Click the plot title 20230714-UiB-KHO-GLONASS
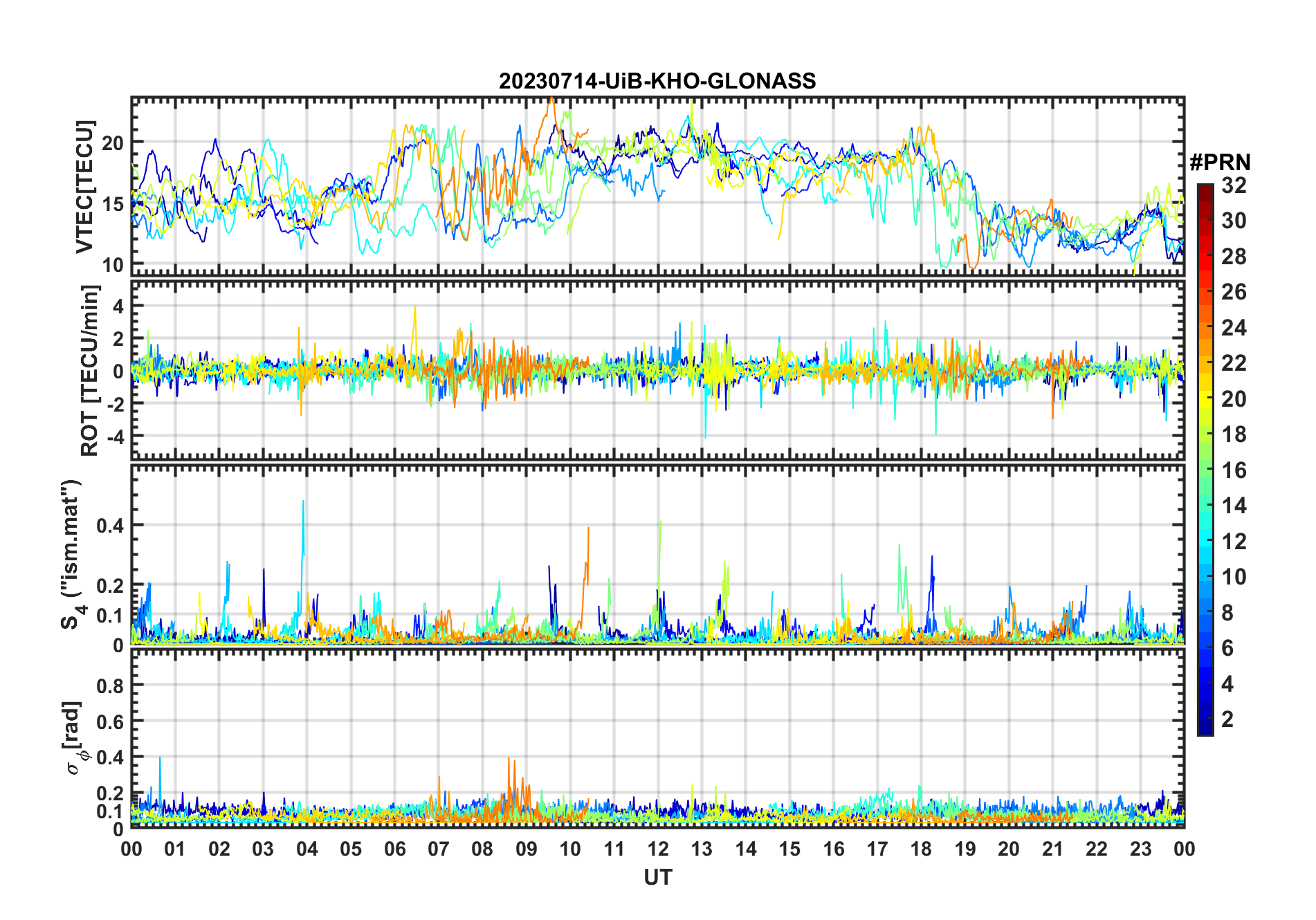 point(657,81)
